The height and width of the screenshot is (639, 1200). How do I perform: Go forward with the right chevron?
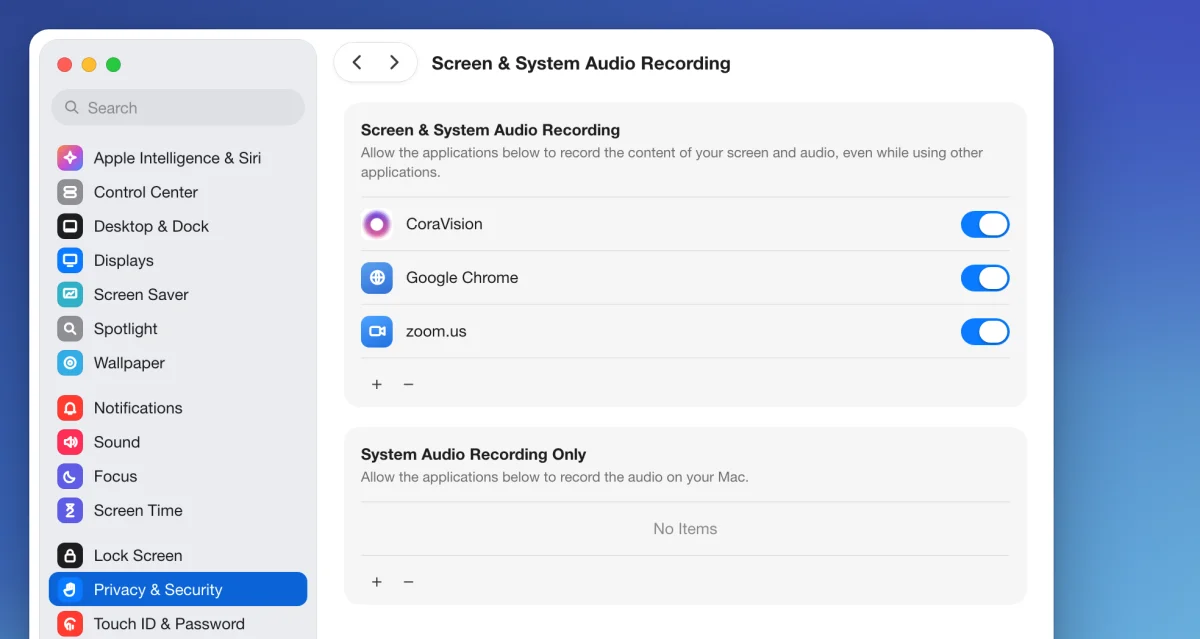[394, 62]
